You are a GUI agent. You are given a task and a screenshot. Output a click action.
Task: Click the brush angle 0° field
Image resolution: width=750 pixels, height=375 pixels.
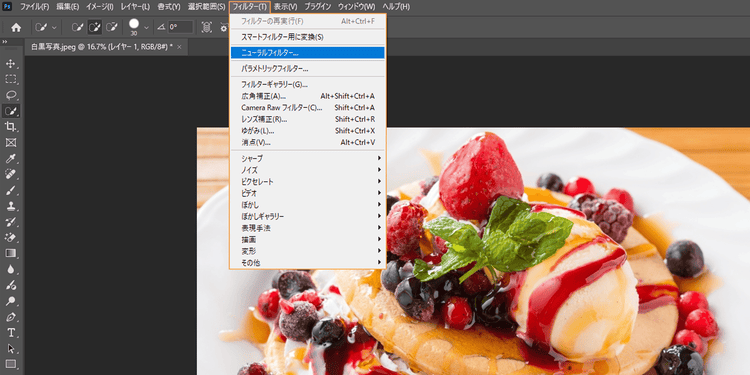[180, 27]
